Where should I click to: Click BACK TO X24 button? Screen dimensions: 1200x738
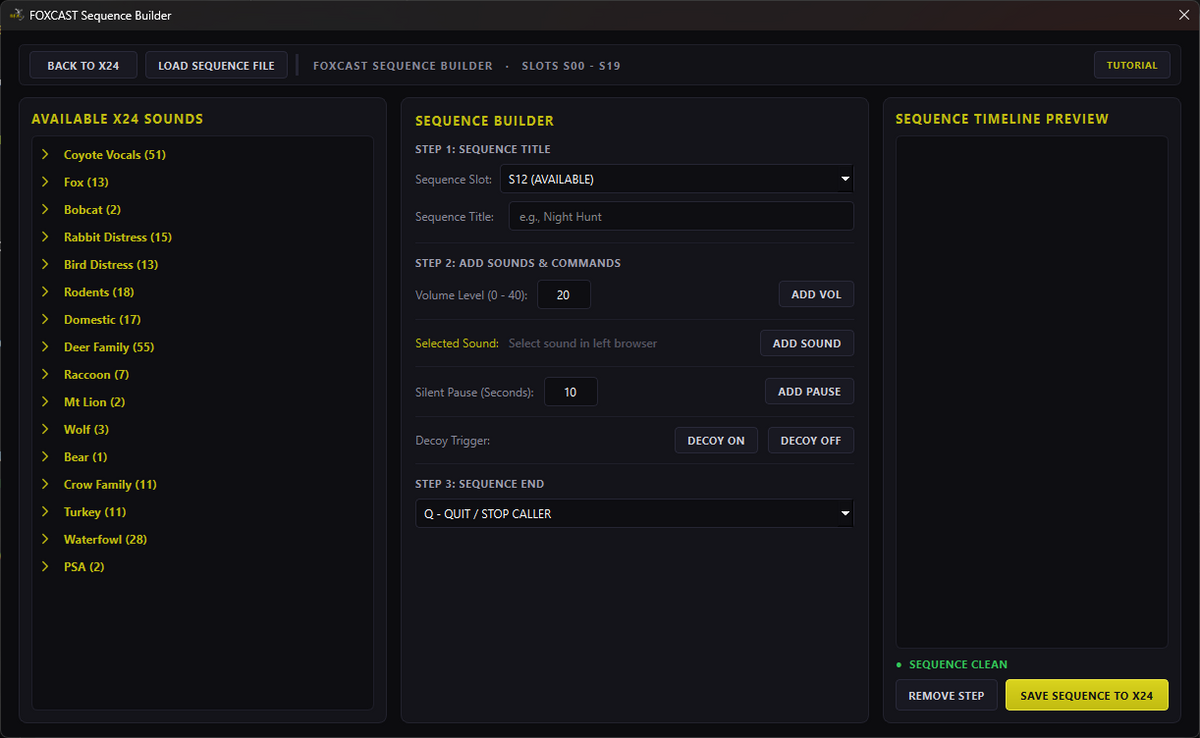click(83, 65)
